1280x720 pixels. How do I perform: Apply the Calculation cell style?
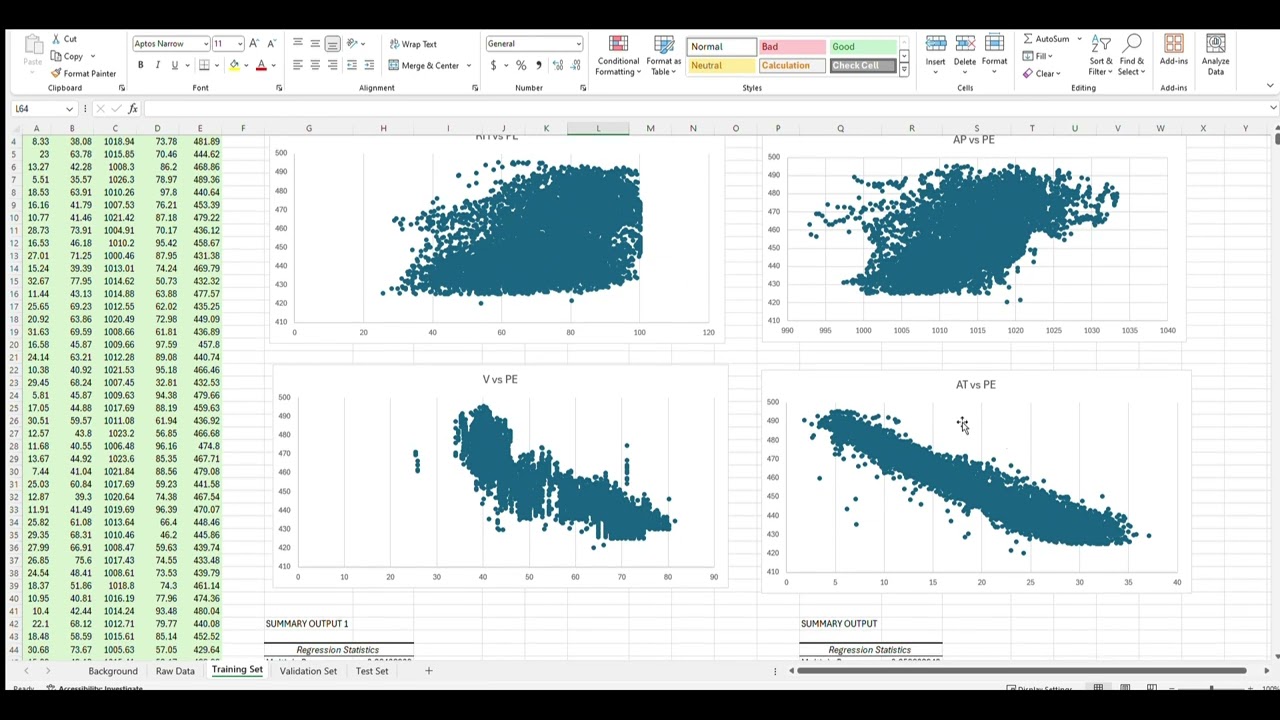pyautogui.click(x=792, y=66)
